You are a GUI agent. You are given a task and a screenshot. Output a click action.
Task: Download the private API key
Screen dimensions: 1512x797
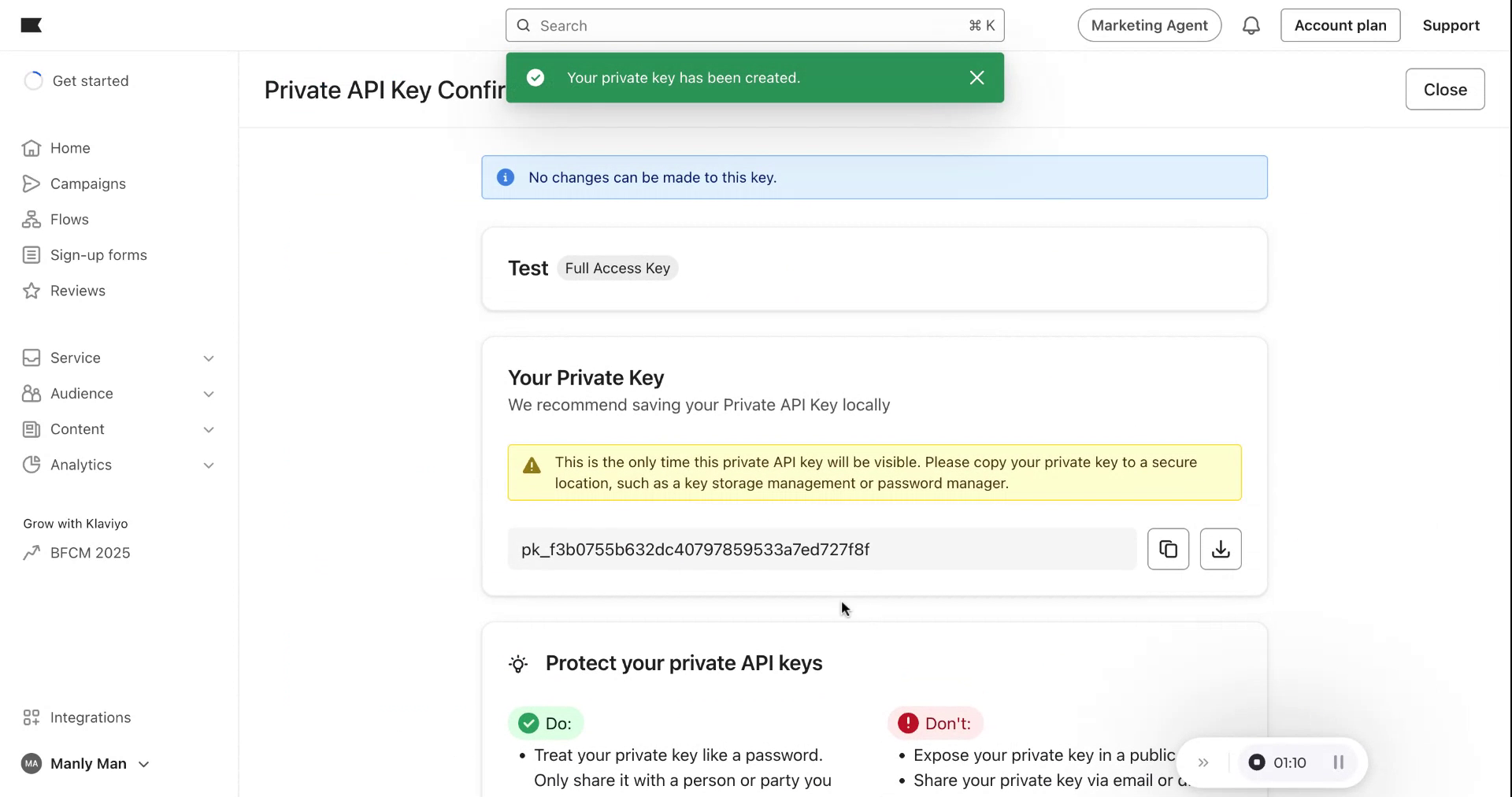1220,549
